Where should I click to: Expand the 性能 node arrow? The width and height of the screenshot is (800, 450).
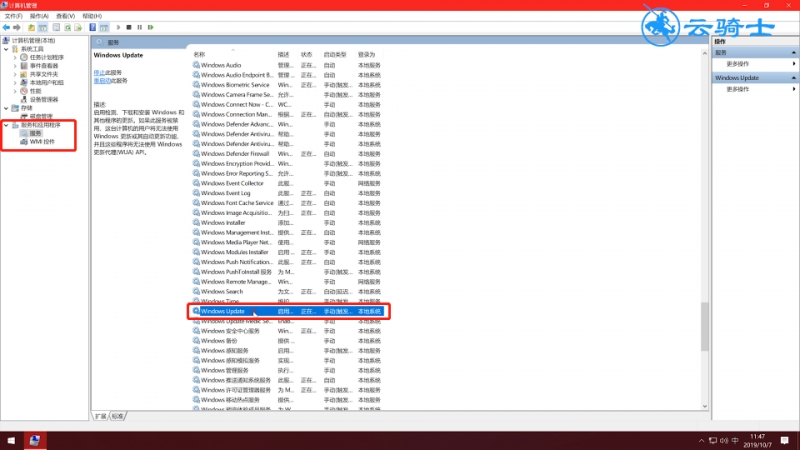click(x=15, y=91)
